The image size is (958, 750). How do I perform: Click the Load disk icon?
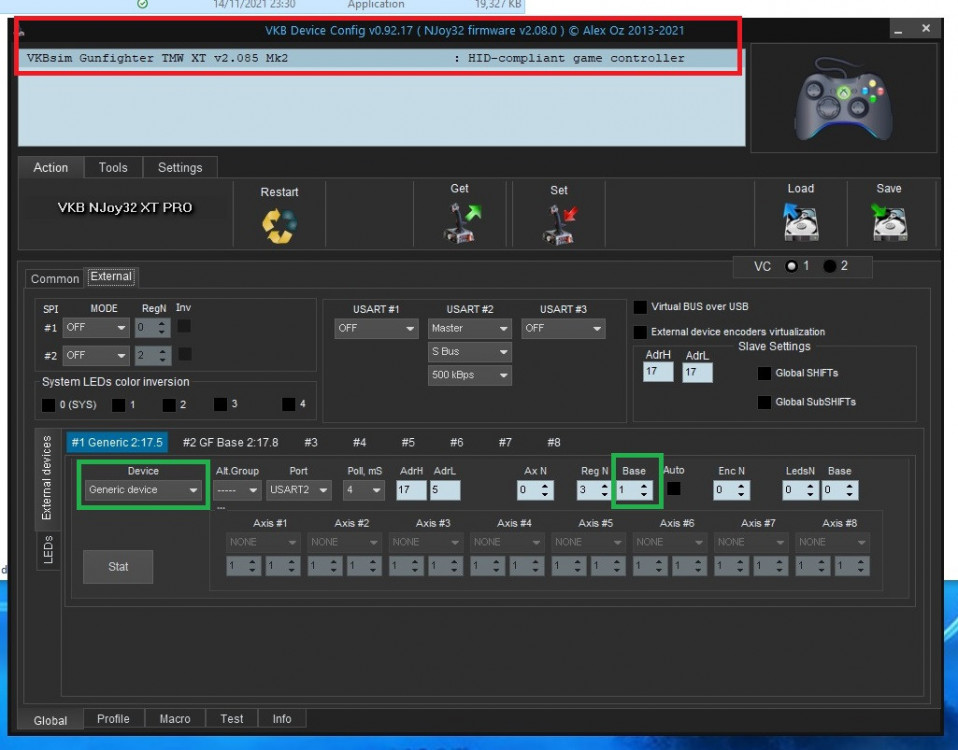click(800, 224)
